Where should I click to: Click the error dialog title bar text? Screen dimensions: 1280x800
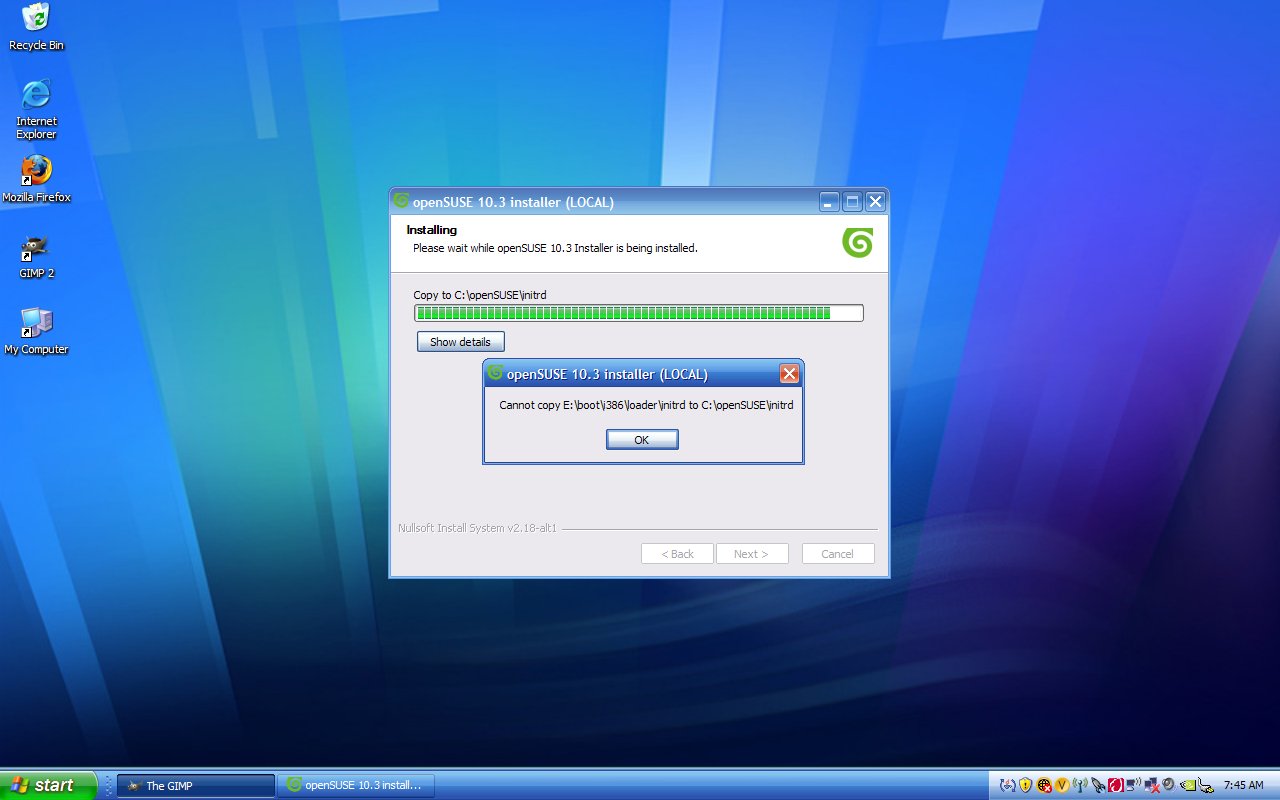(x=607, y=375)
